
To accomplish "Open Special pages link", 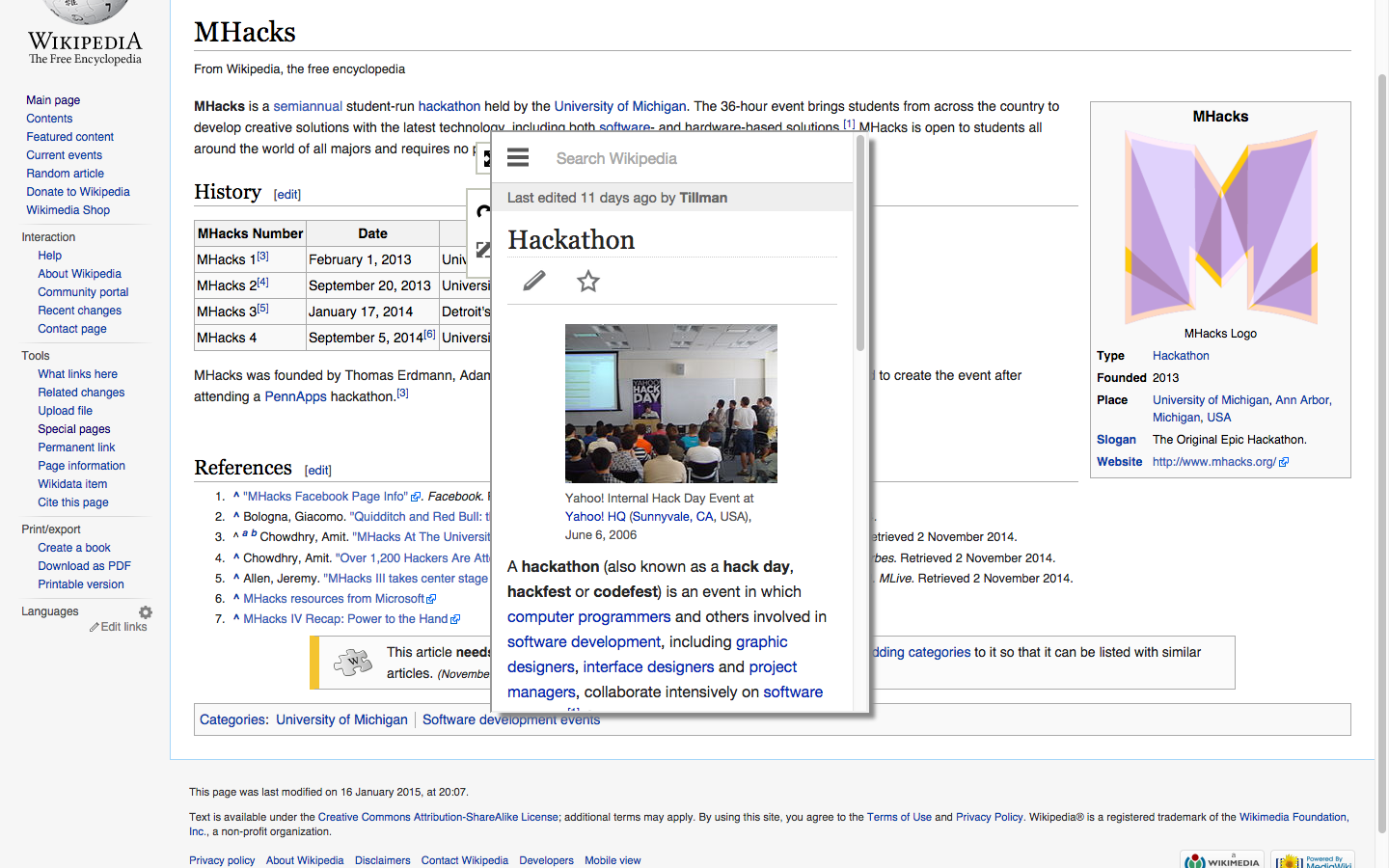I will [74, 429].
